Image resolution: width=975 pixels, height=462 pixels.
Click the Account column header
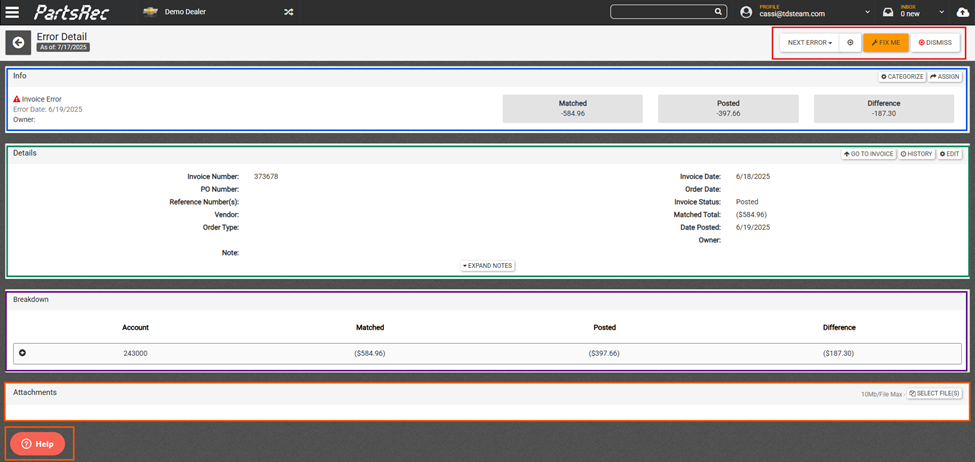[136, 327]
